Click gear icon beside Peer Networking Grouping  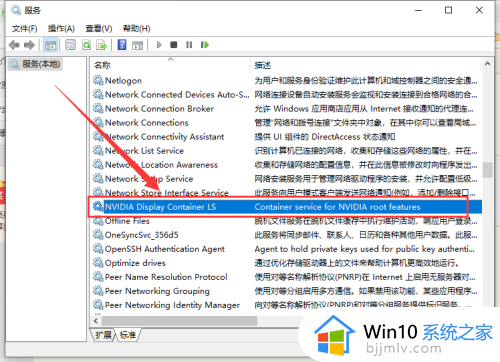98,291
